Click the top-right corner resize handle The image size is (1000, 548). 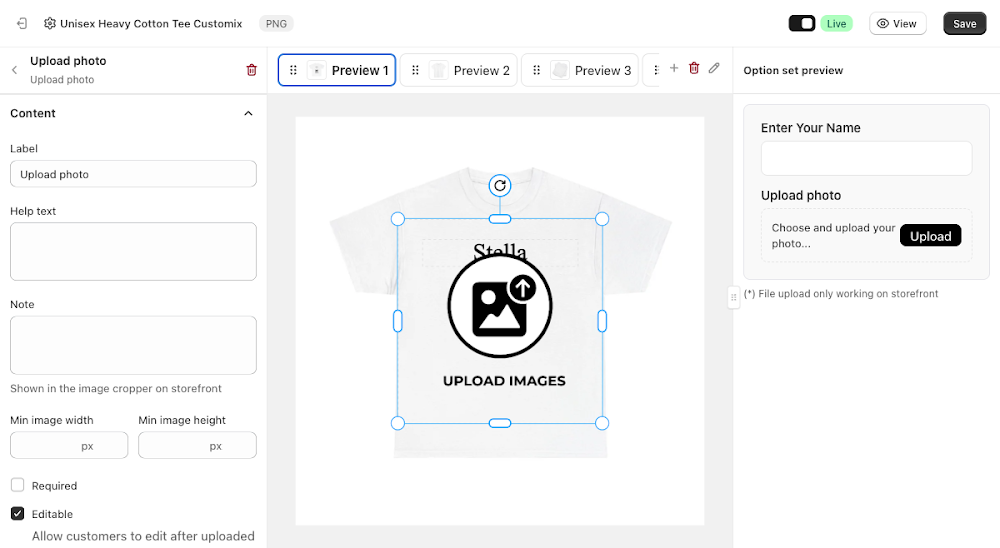point(602,219)
